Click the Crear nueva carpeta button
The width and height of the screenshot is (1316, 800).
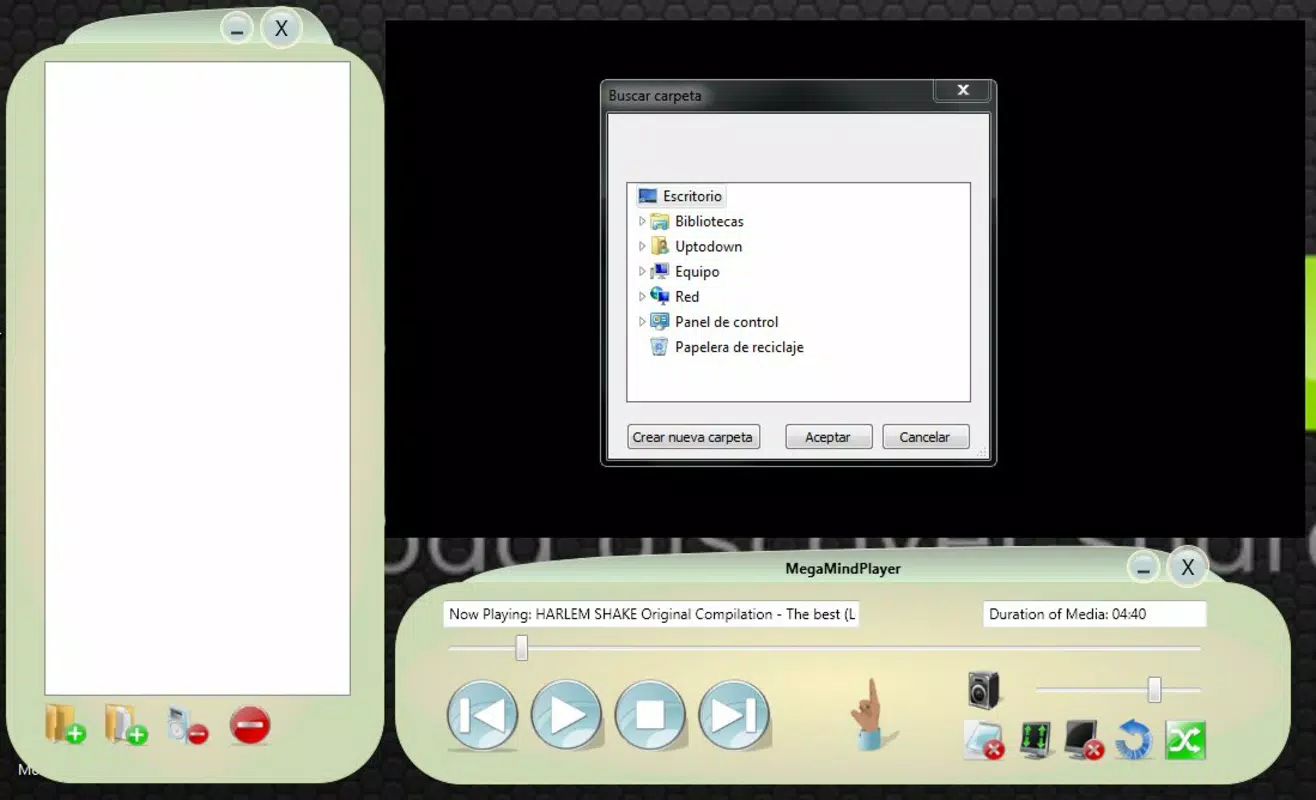point(694,437)
